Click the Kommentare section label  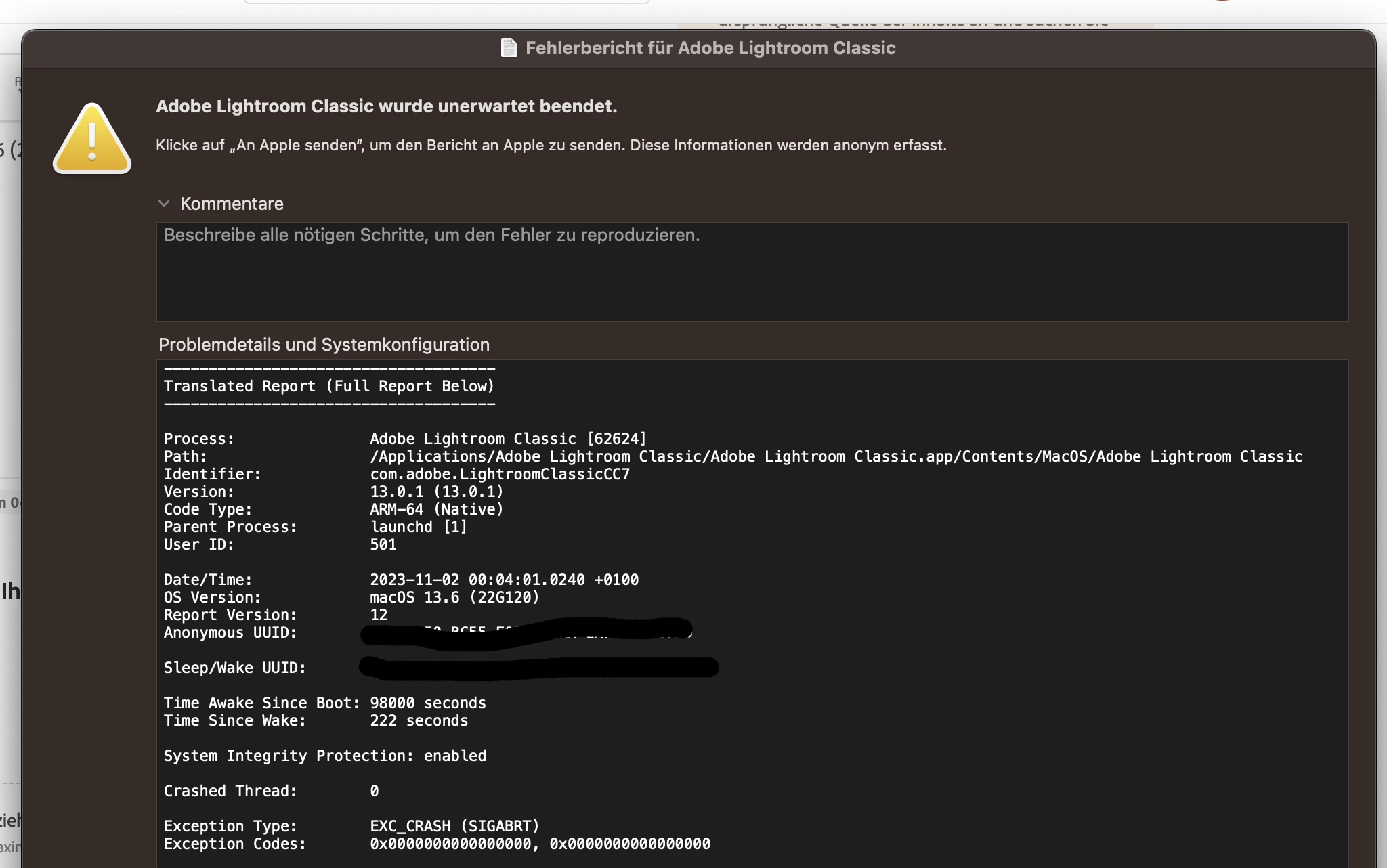pyautogui.click(x=232, y=204)
